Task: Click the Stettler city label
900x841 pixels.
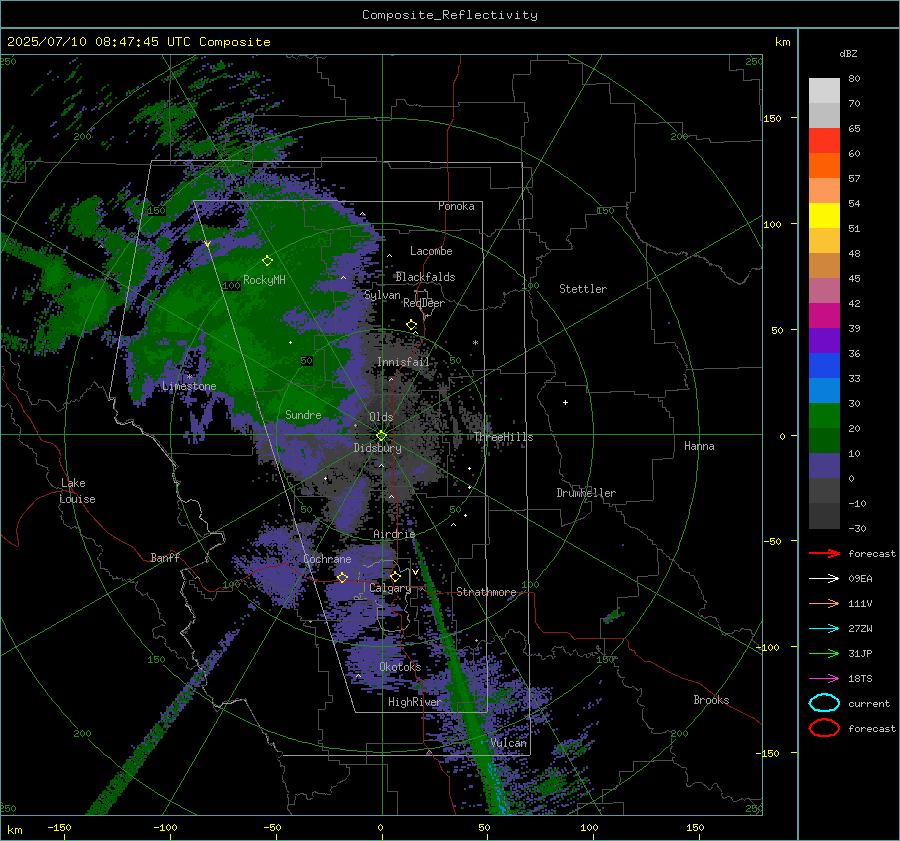Action: coord(583,289)
